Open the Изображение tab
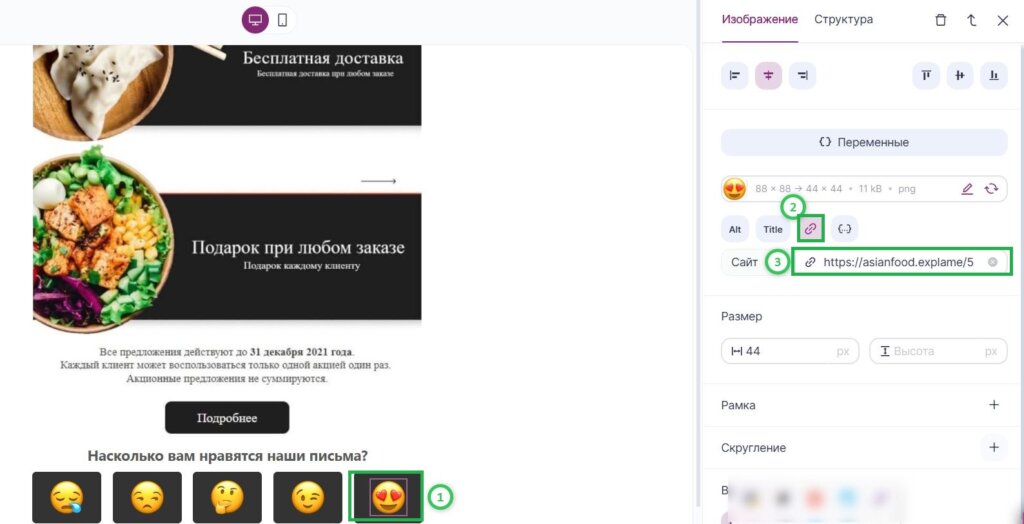 click(x=760, y=20)
